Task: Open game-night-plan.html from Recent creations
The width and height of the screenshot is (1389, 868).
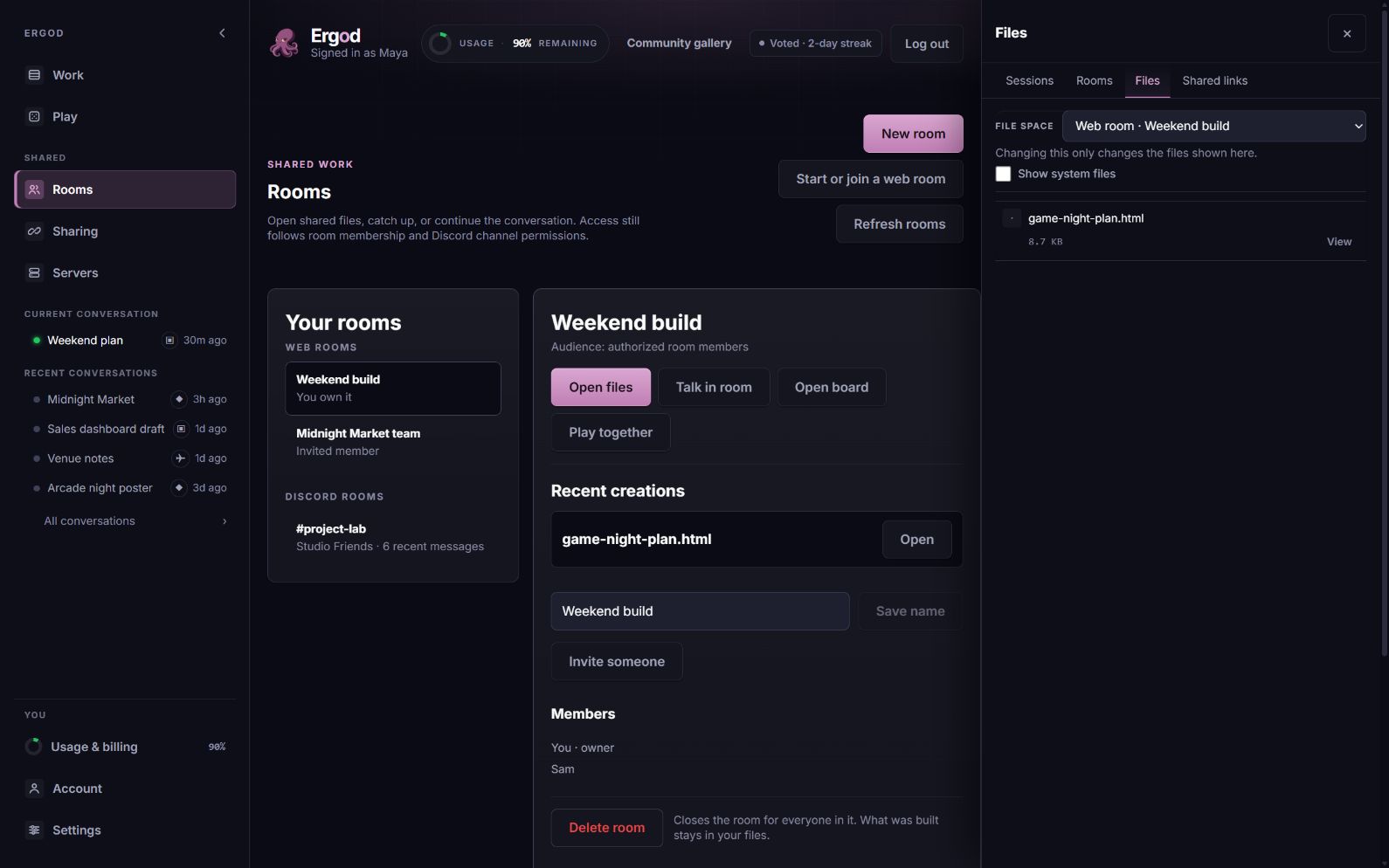Action: [x=916, y=540]
